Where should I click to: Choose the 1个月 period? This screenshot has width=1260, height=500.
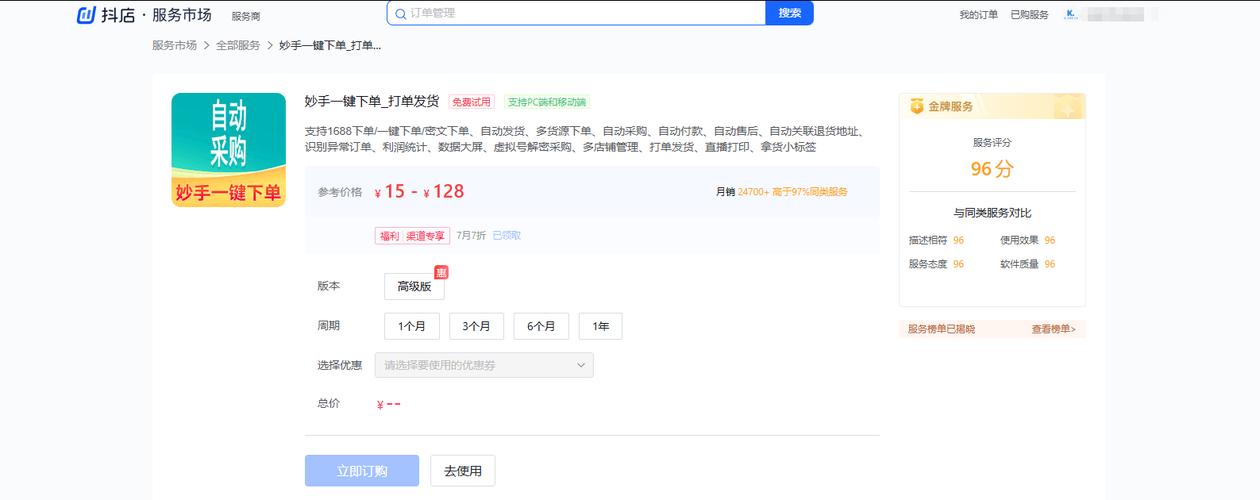(412, 326)
